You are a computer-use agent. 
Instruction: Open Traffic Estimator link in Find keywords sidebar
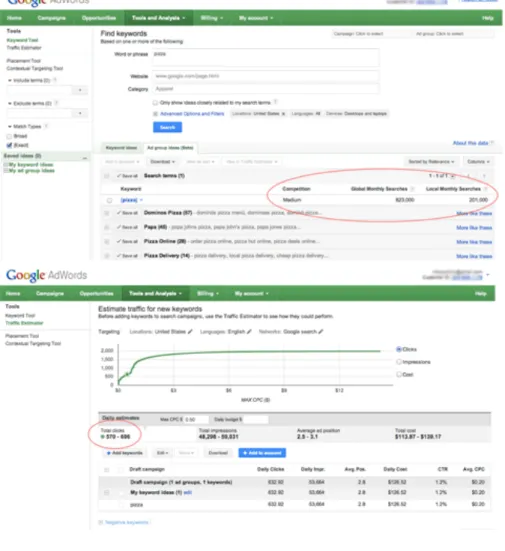[24, 48]
